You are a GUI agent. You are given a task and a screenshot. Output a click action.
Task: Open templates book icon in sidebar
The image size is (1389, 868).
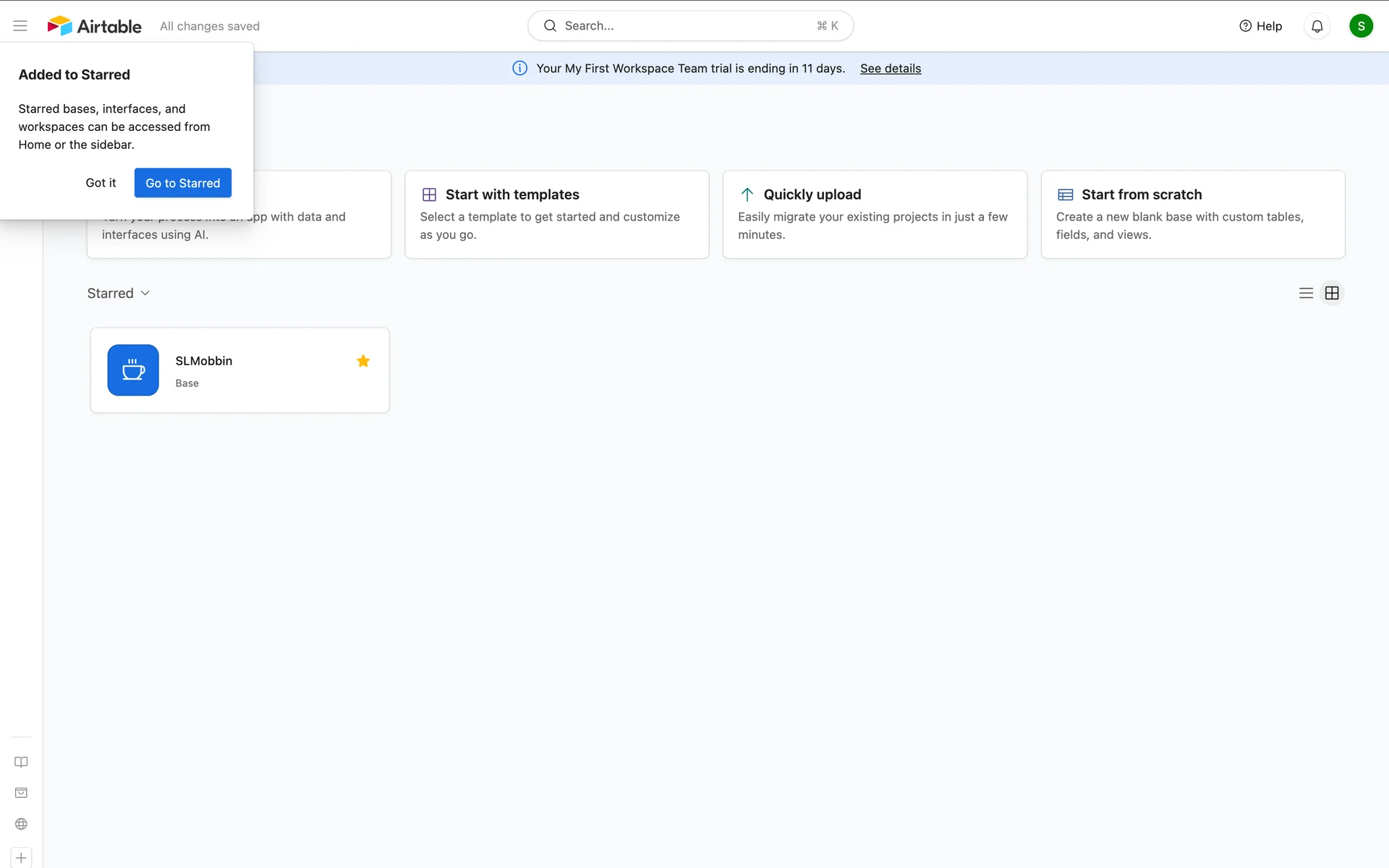(21, 762)
